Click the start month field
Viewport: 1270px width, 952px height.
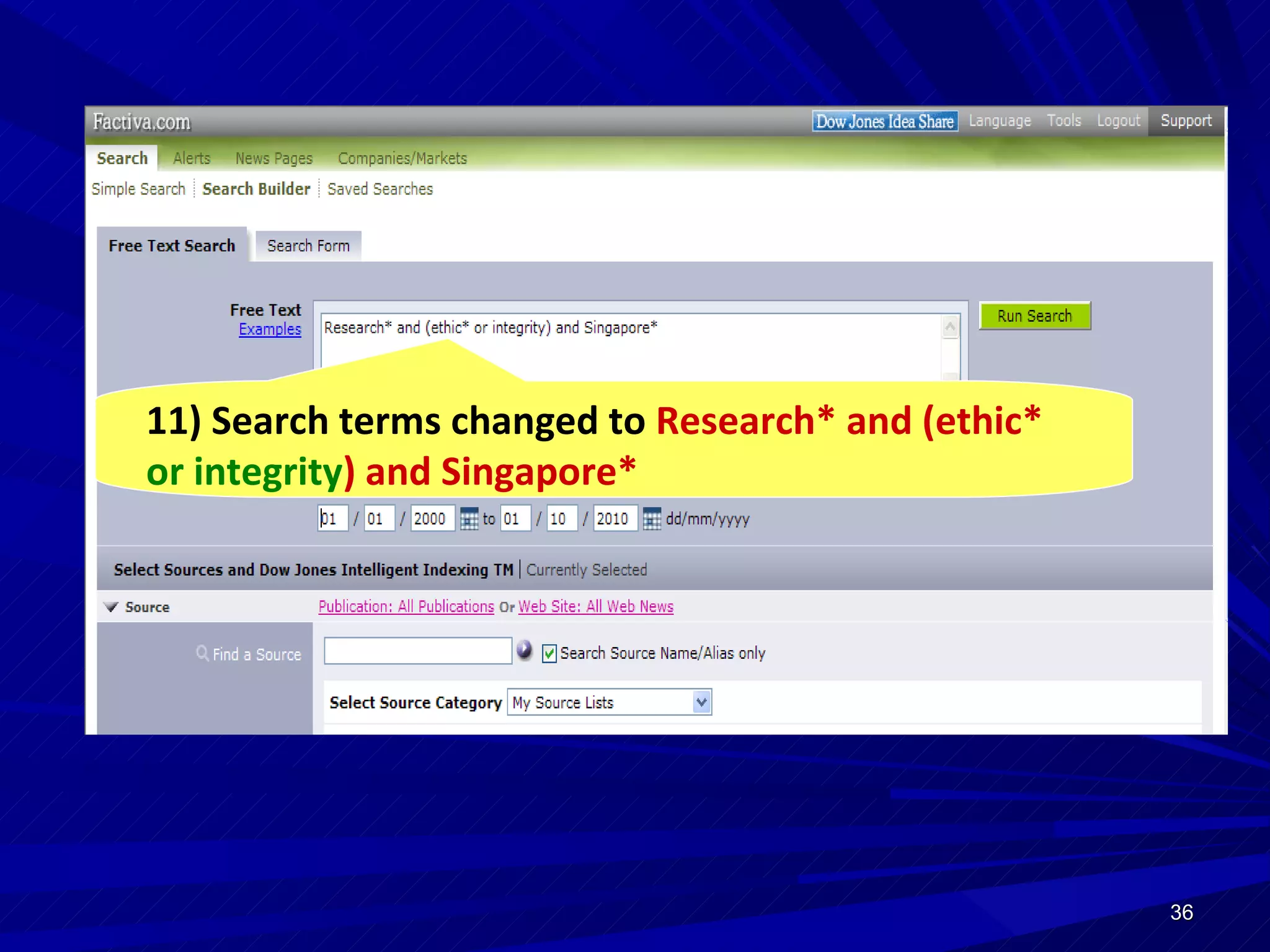(380, 519)
